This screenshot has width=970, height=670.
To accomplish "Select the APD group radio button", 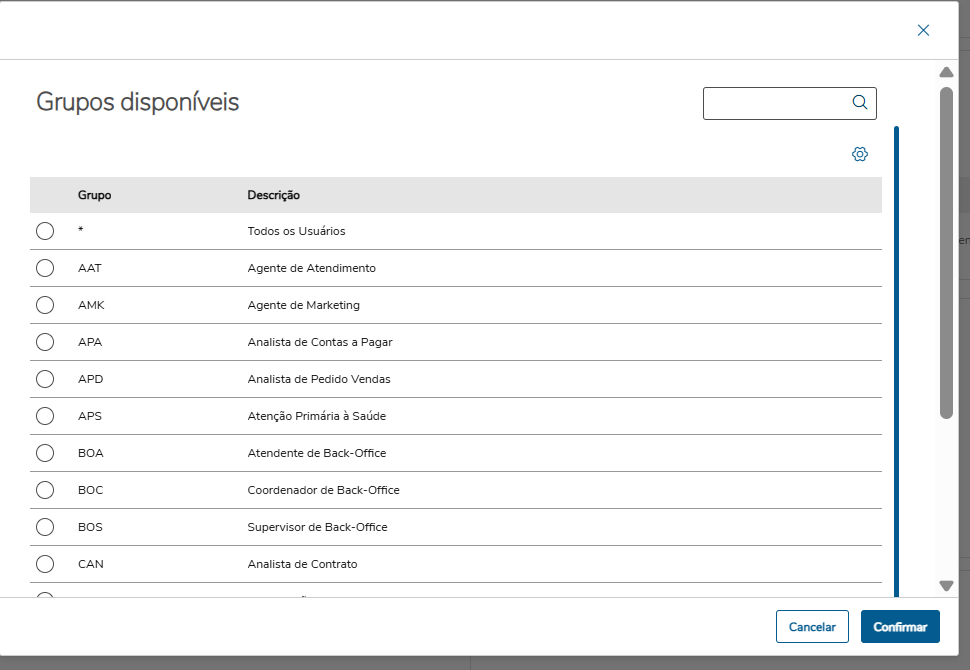I will tap(45, 379).
